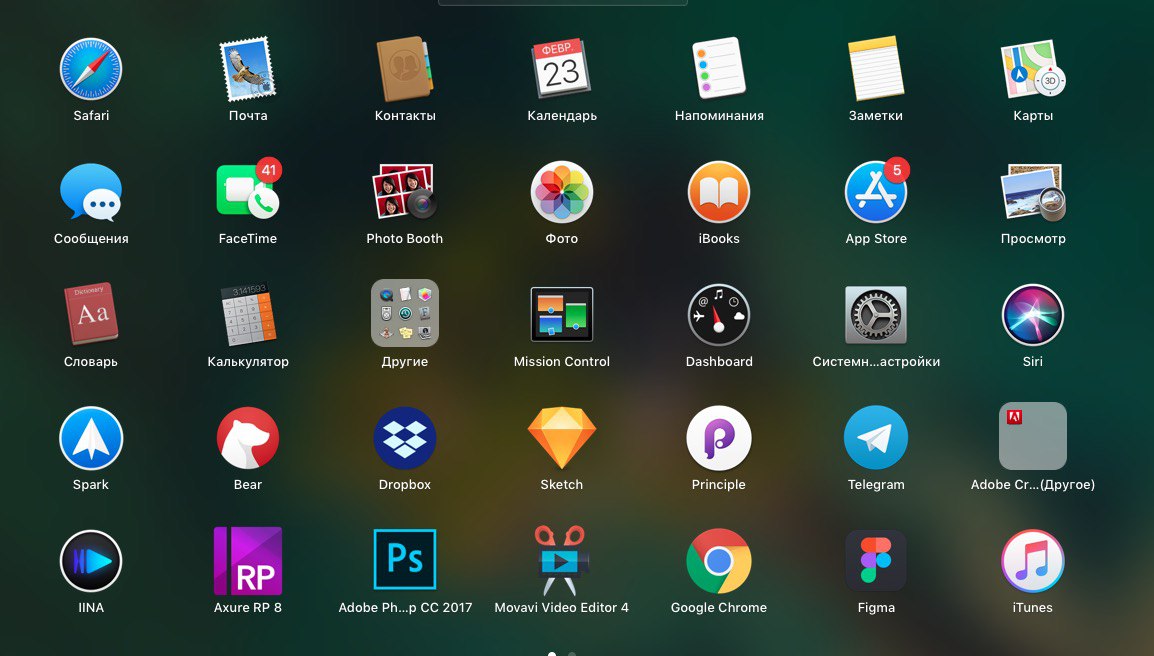Open the Сообщения messages app
This screenshot has width=1154, height=656.
point(91,192)
